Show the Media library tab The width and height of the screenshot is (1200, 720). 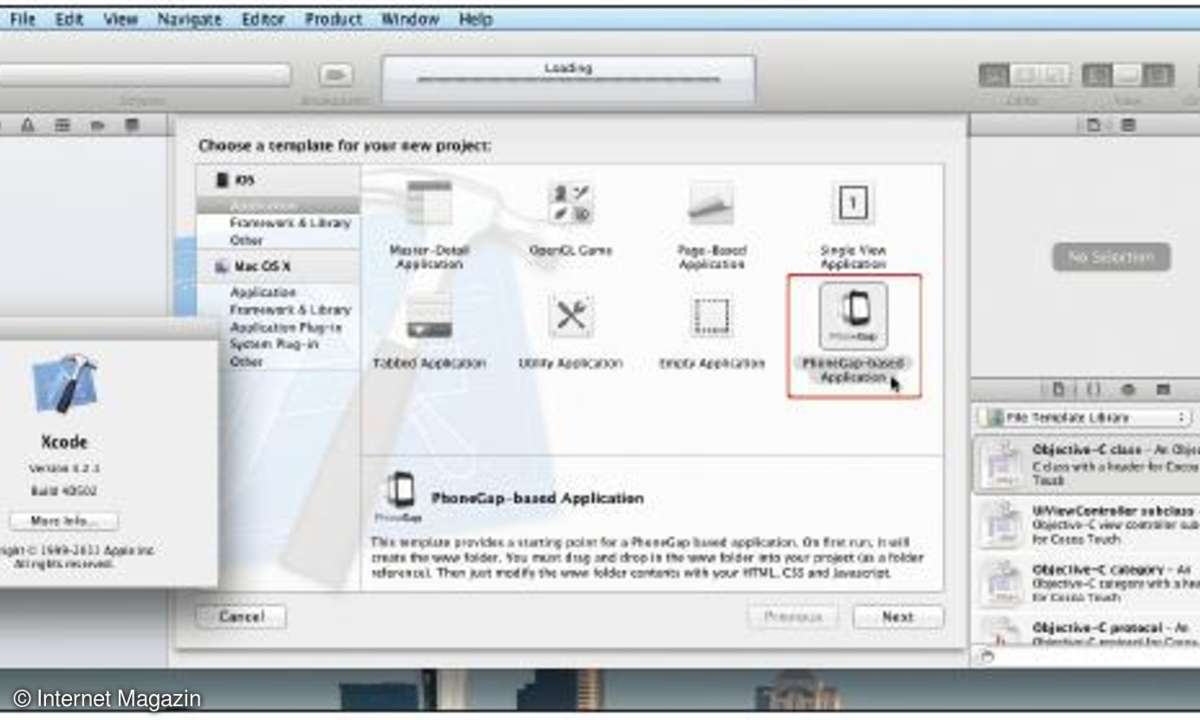1162,388
